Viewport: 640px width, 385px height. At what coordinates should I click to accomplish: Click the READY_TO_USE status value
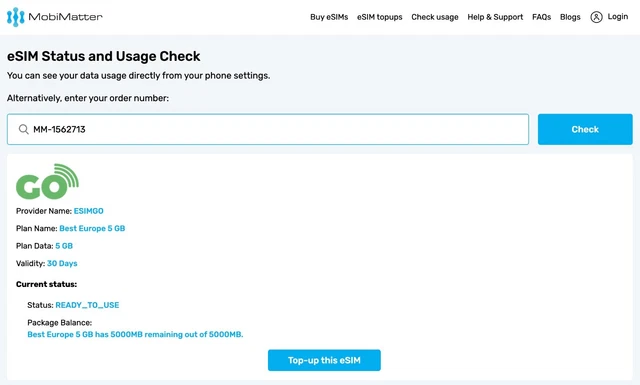coord(87,305)
